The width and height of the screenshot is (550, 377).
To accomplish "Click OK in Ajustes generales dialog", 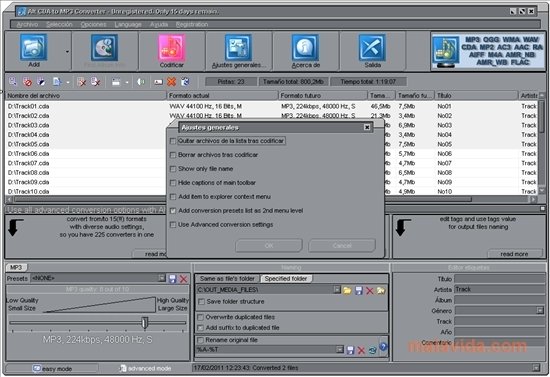I will click(x=269, y=245).
